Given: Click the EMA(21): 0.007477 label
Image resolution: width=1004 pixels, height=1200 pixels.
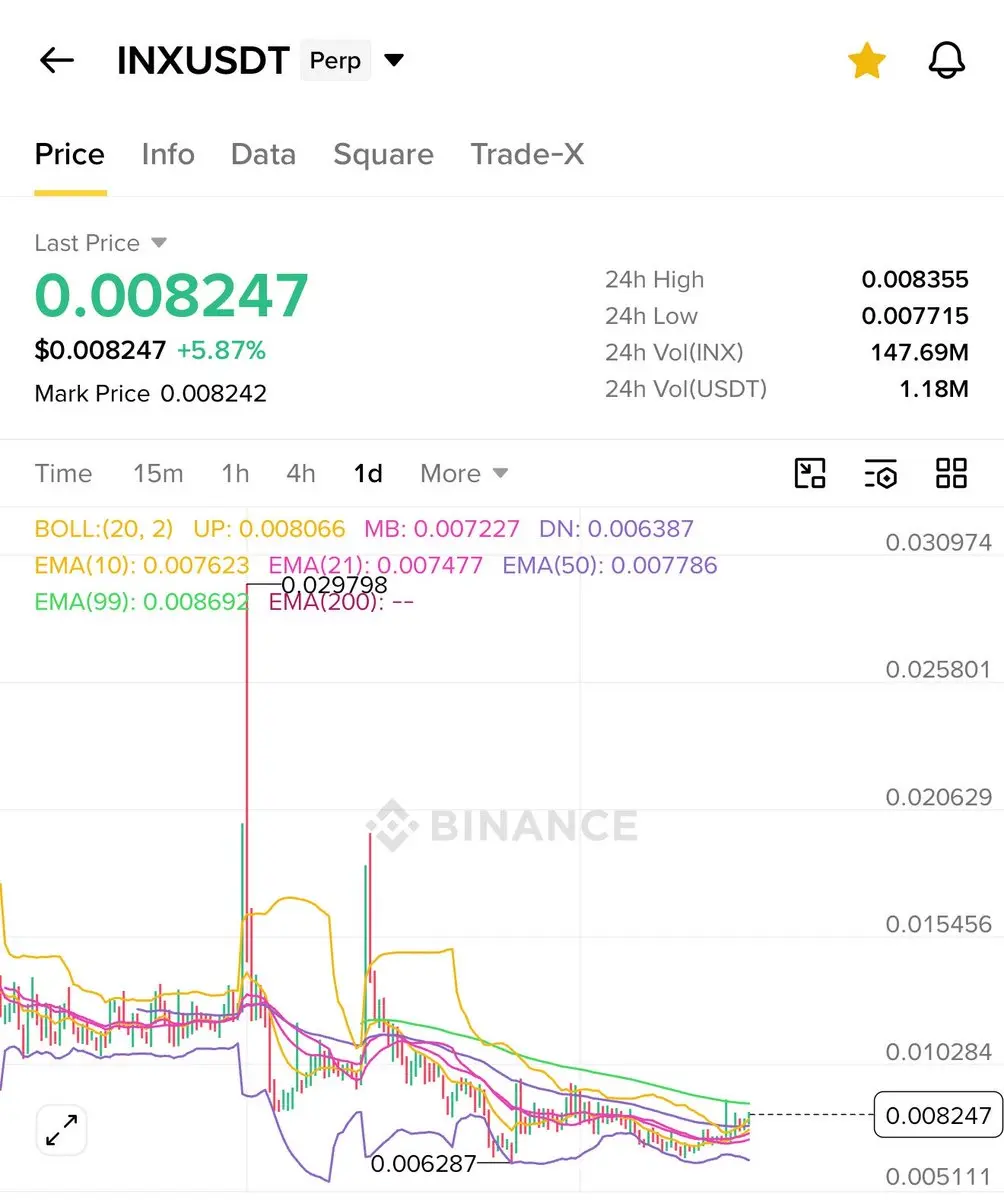Looking at the screenshot, I should 376,565.
